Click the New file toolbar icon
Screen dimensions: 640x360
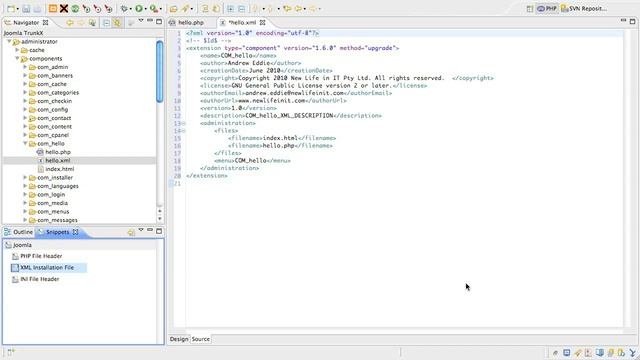11,9
